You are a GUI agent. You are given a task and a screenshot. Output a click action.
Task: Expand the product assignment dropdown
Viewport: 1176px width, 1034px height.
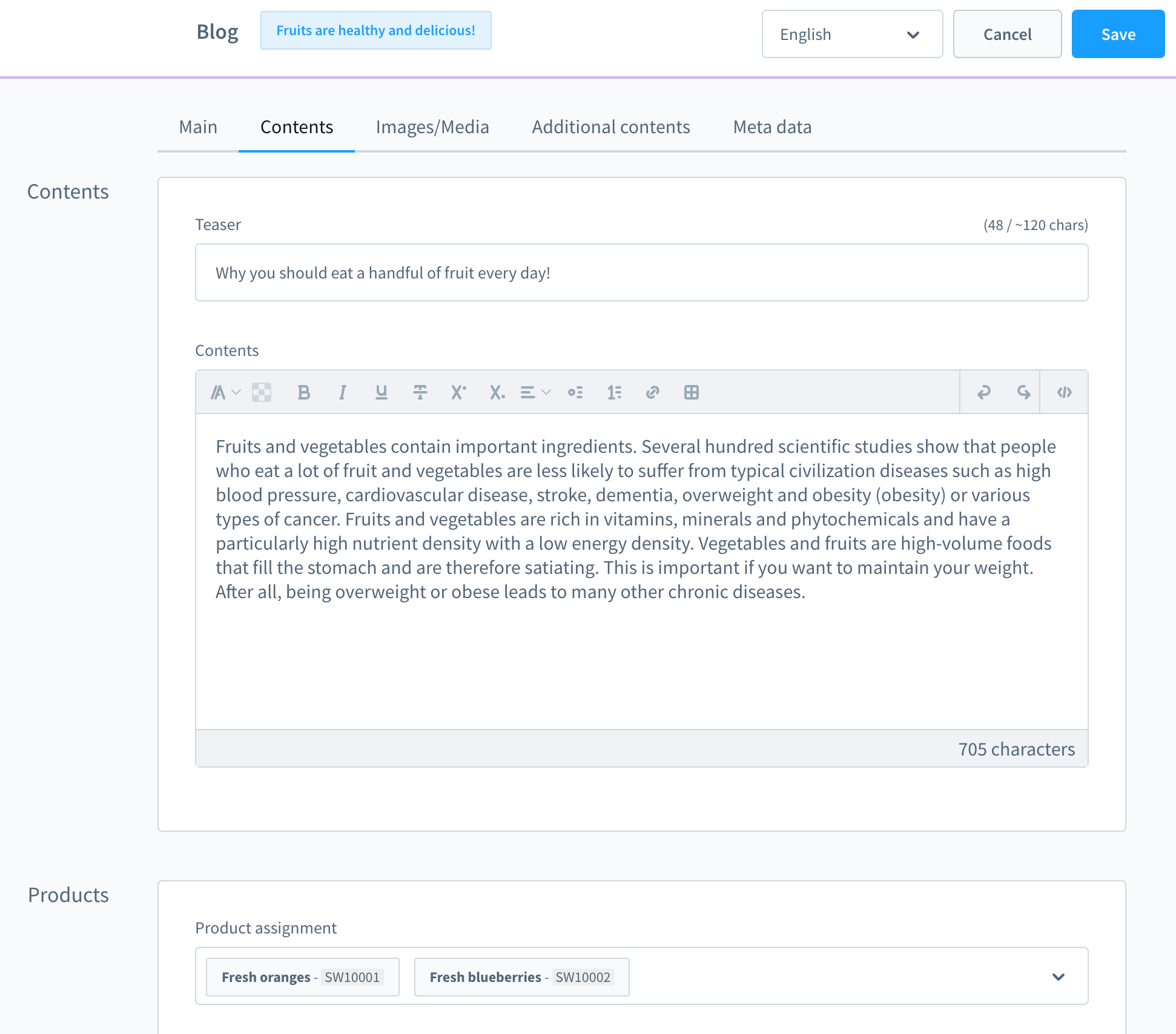[x=1059, y=976]
